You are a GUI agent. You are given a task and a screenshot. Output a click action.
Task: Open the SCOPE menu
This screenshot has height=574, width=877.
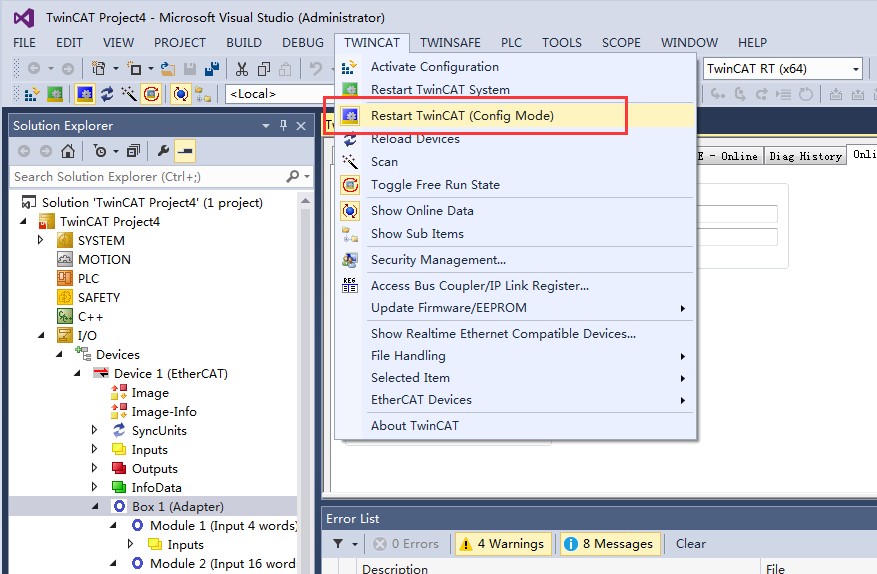pos(621,43)
